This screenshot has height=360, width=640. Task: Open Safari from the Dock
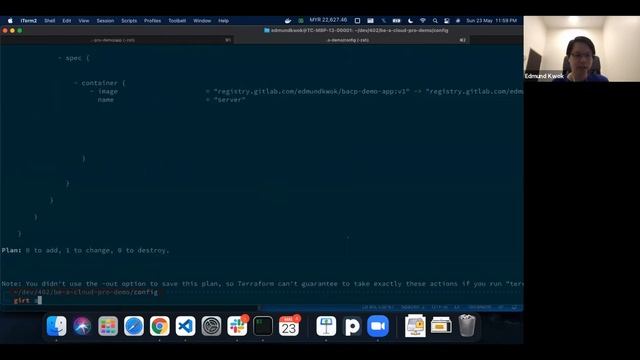pos(133,326)
